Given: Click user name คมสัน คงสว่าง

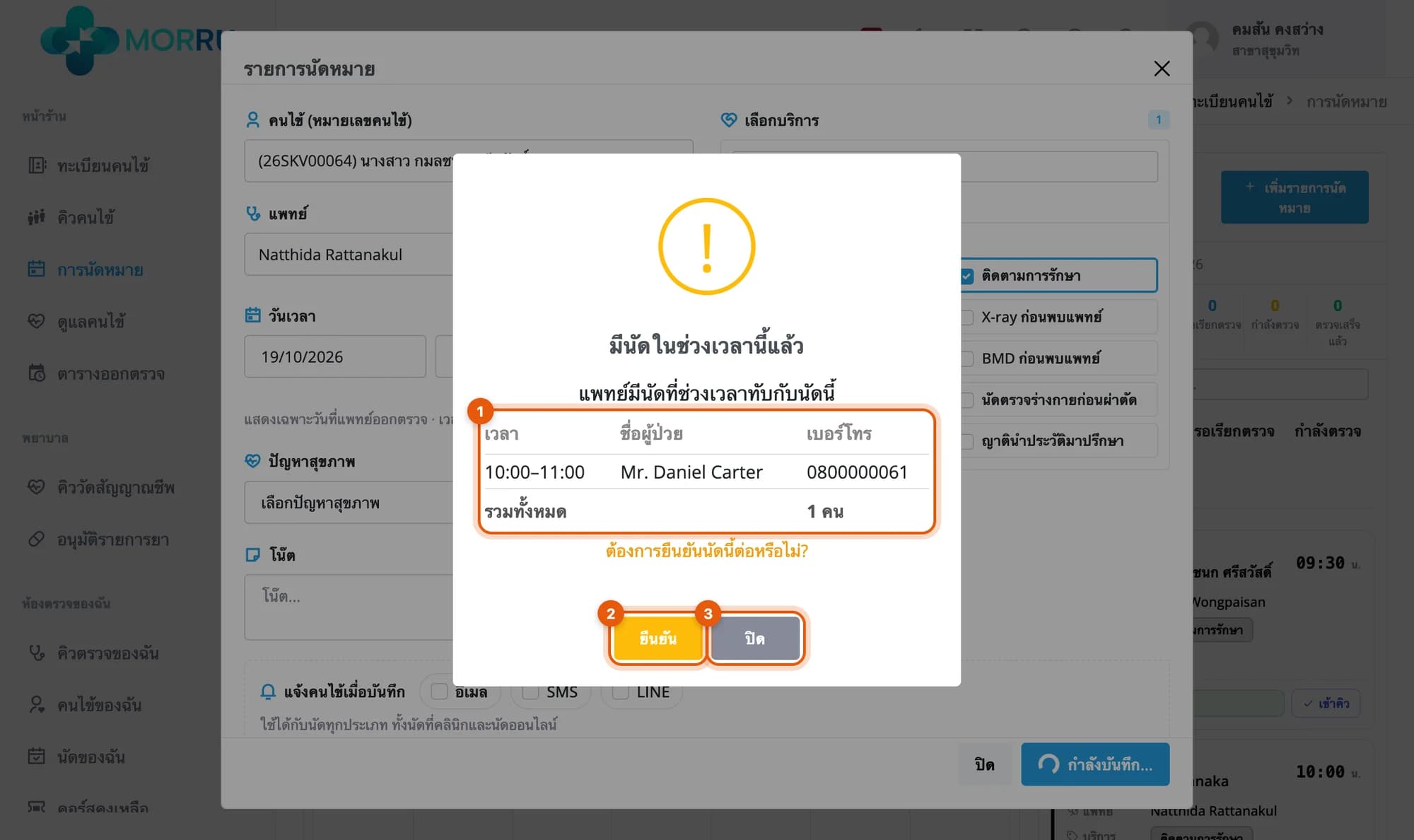Looking at the screenshot, I should pos(1277,29).
